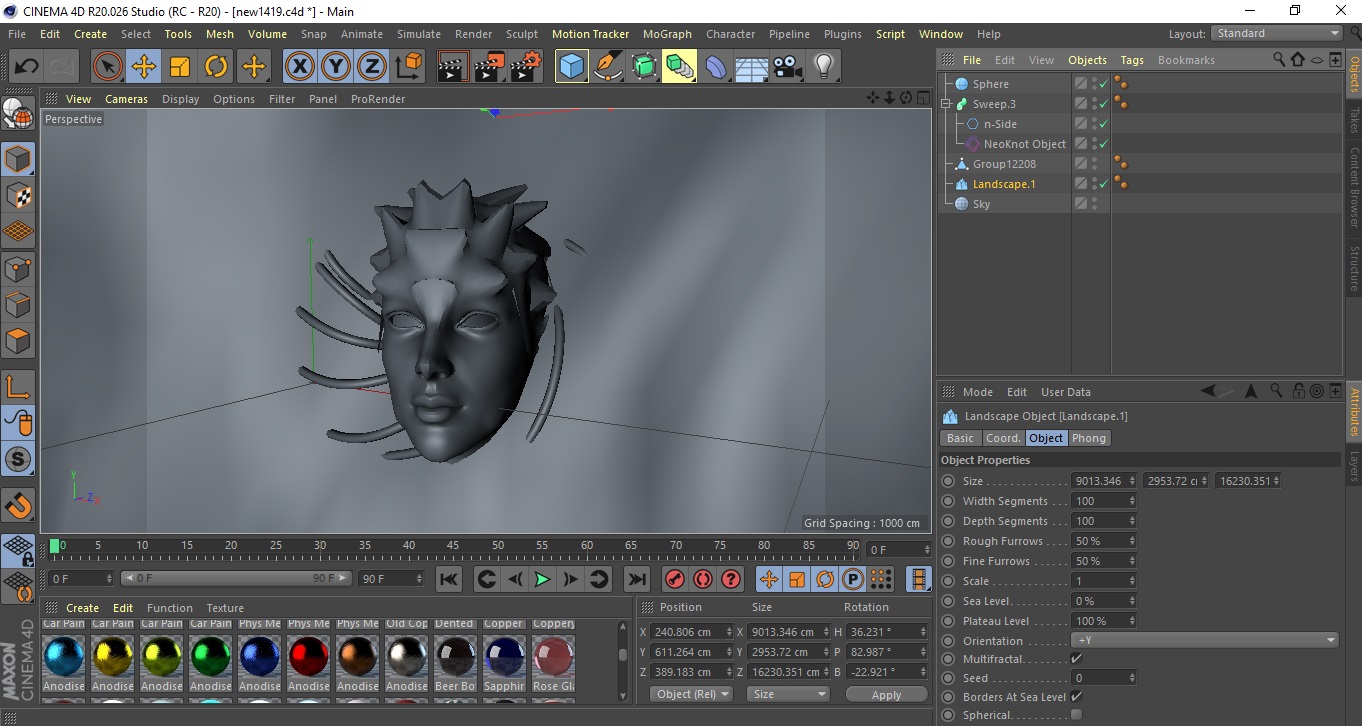Image resolution: width=1362 pixels, height=726 pixels.
Task: Open the Orientation +Y dropdown
Action: [1205, 641]
